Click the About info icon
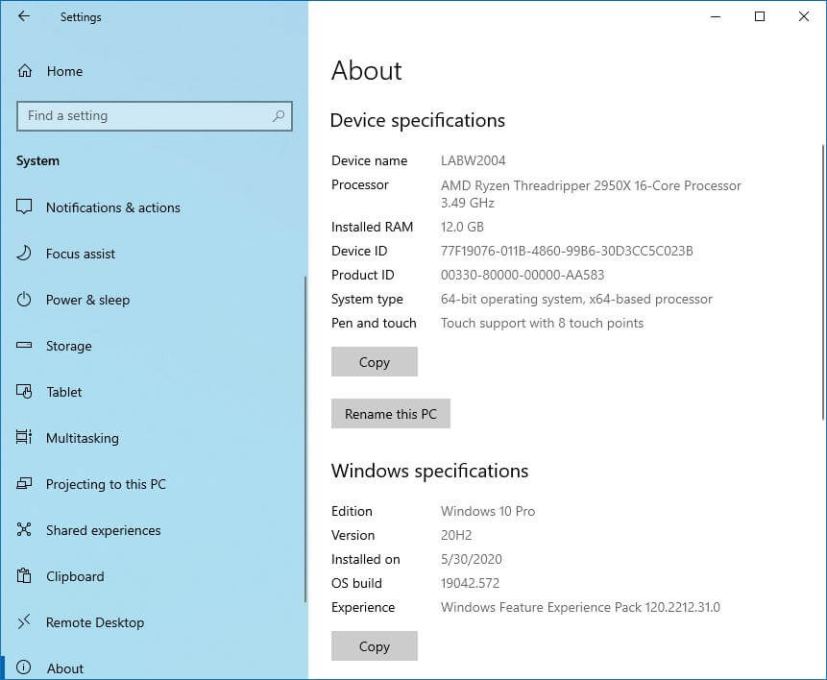This screenshot has height=680, width=827. coord(24,667)
